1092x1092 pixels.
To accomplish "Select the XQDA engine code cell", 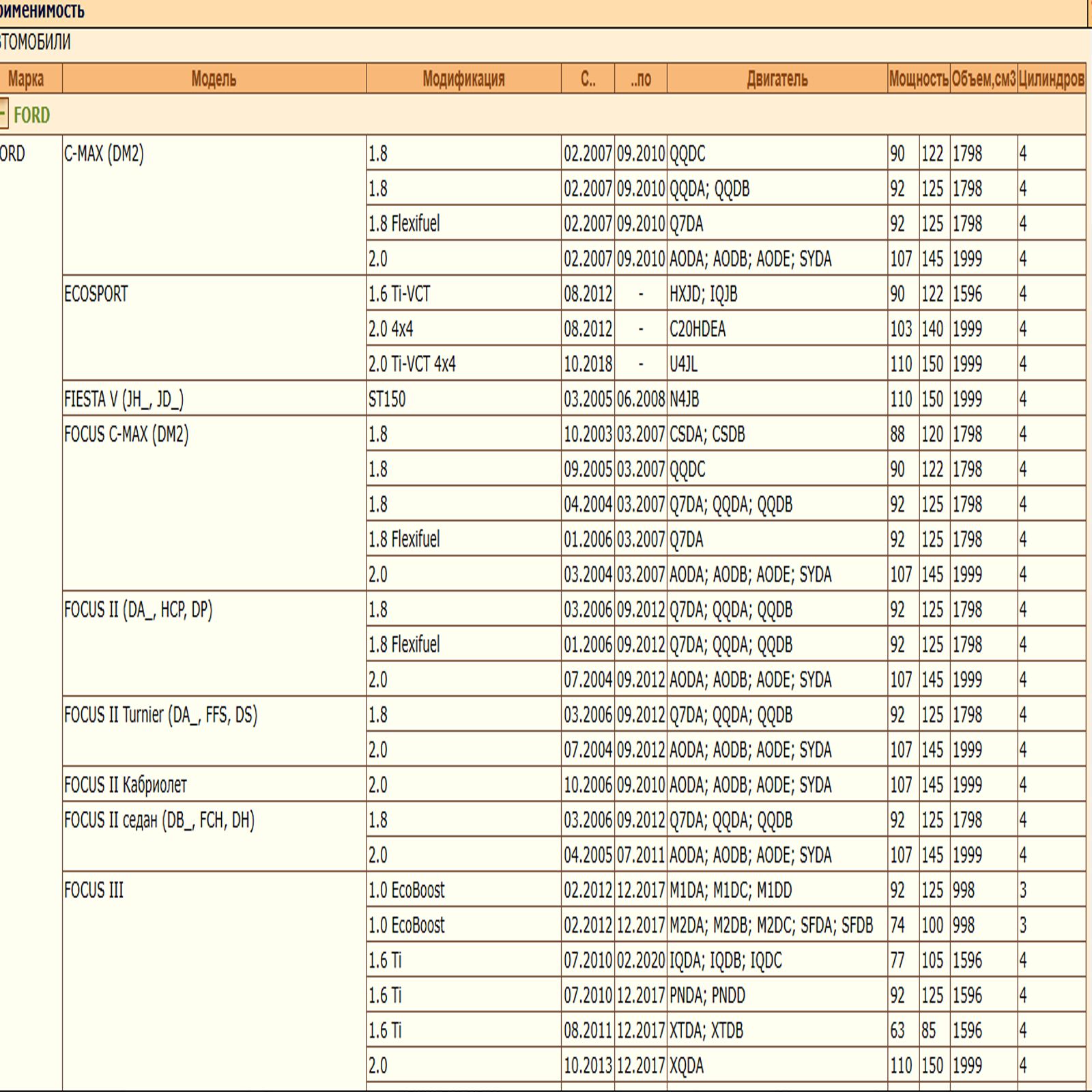I will tap(687, 1065).
